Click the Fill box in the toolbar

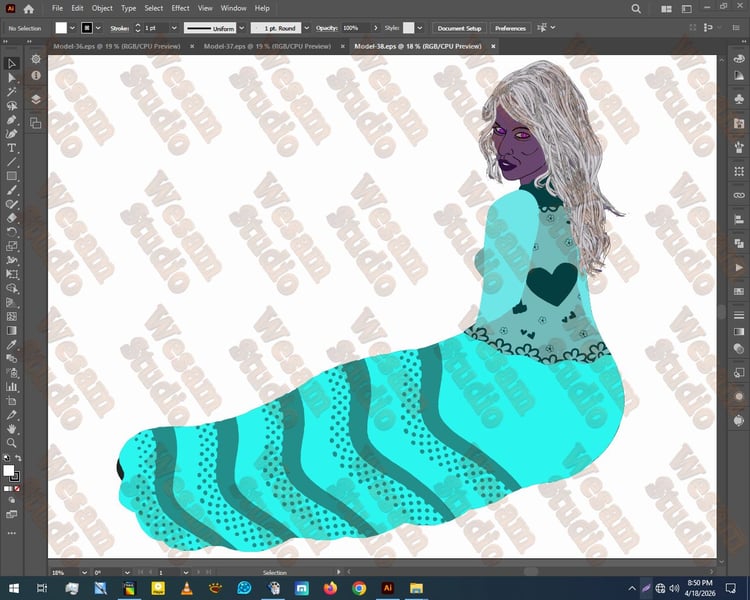pyautogui.click(x=9, y=471)
